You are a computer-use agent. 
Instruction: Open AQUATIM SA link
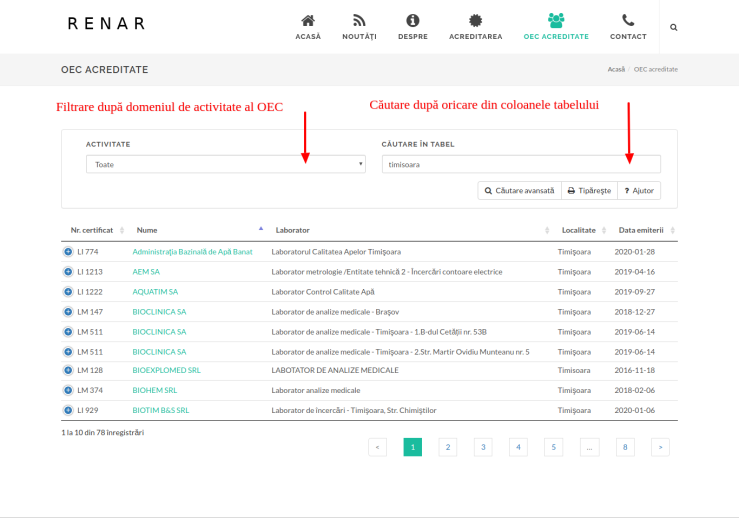pos(155,292)
